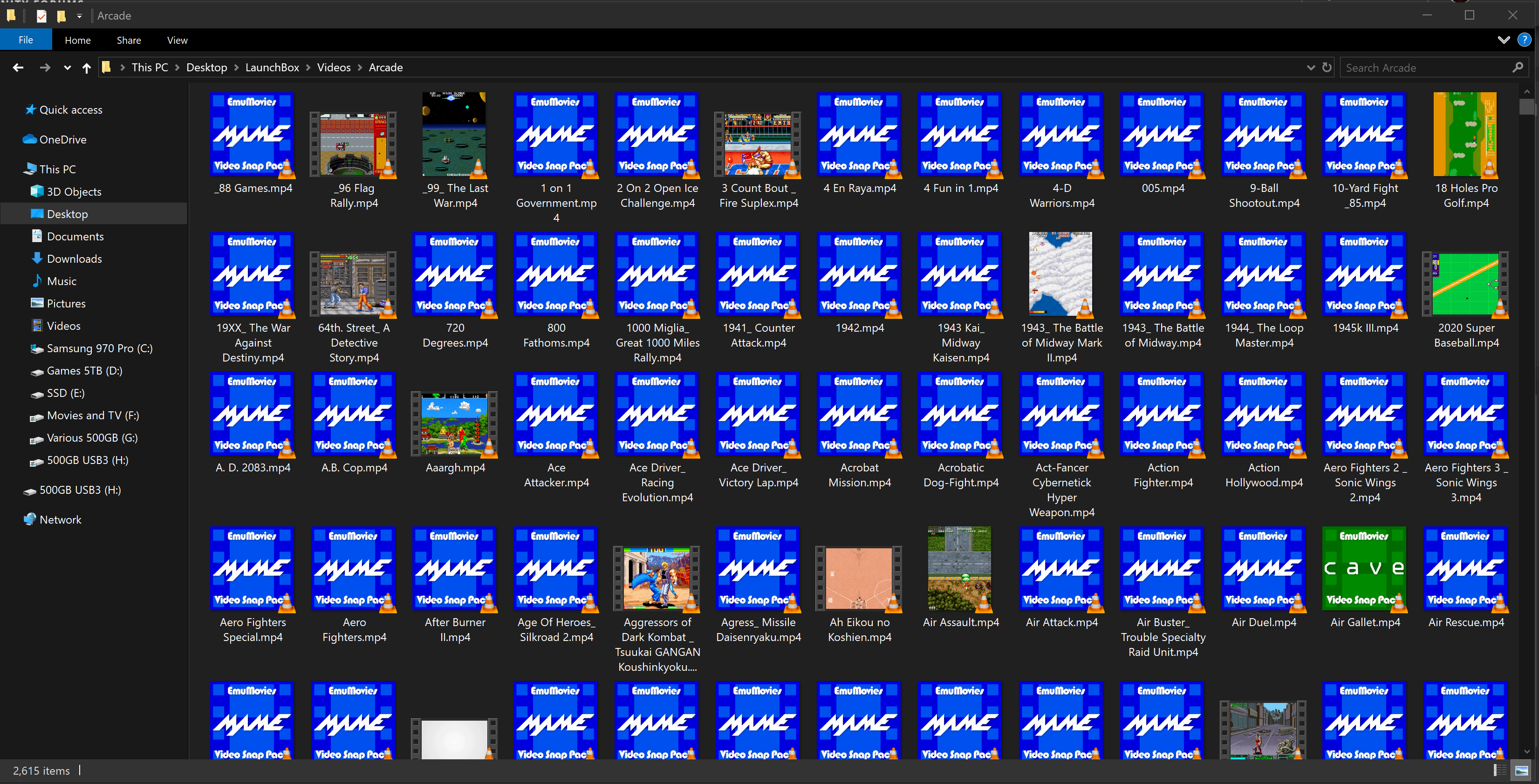
Task: Select 1943_ The Battle of Midway Mark II.mp4
Action: pos(1061,274)
